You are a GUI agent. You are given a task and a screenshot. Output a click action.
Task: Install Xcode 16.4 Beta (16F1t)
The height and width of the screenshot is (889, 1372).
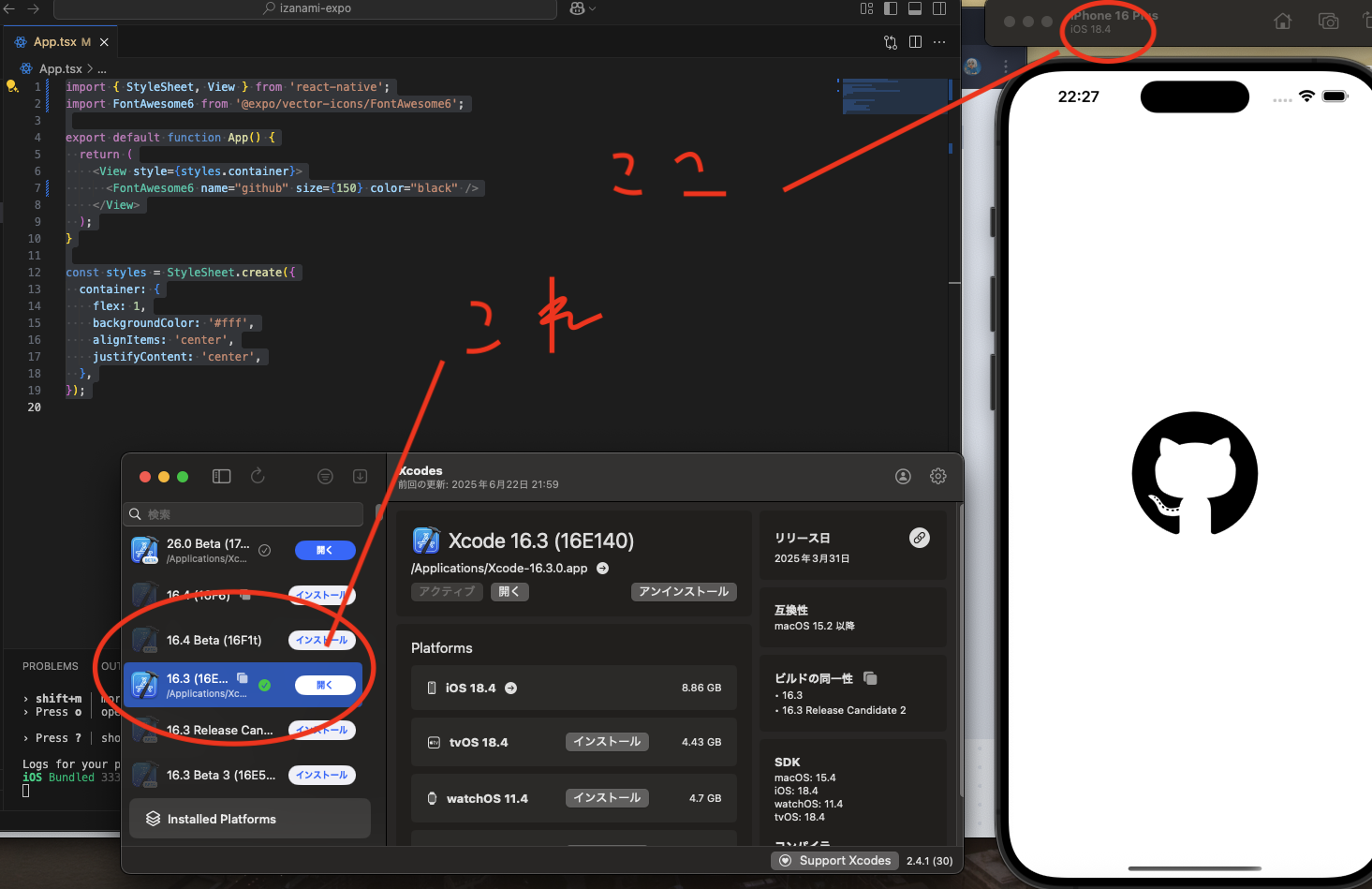coord(322,641)
